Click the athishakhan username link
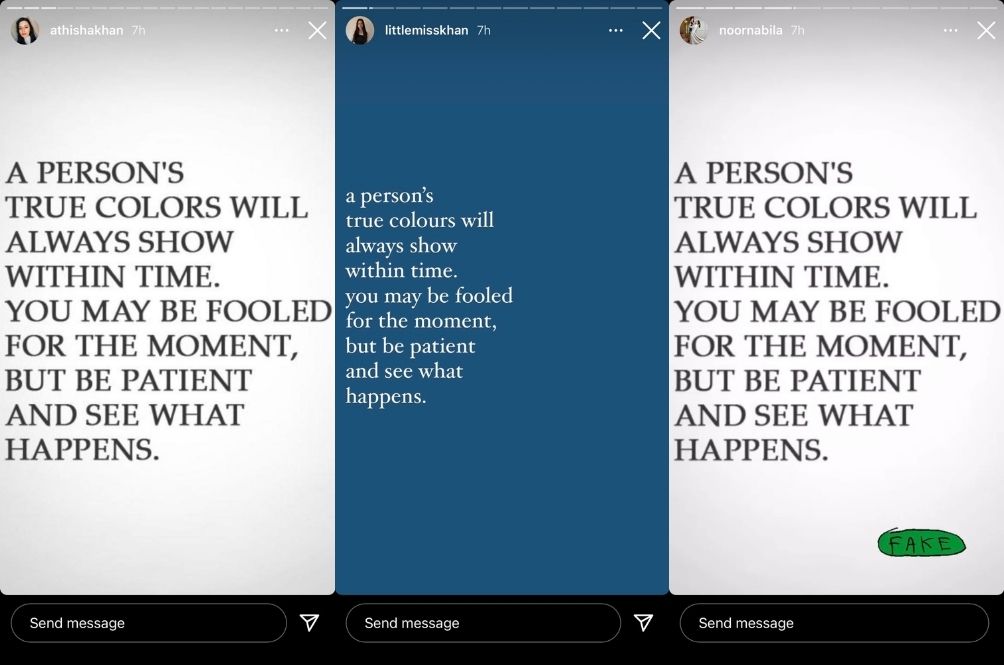 tap(86, 30)
